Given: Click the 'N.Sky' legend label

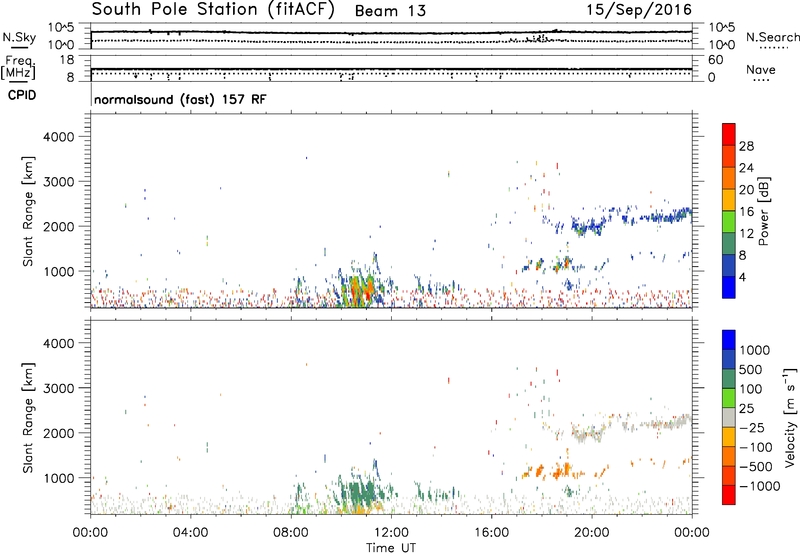Looking at the screenshot, I should pos(19,37).
